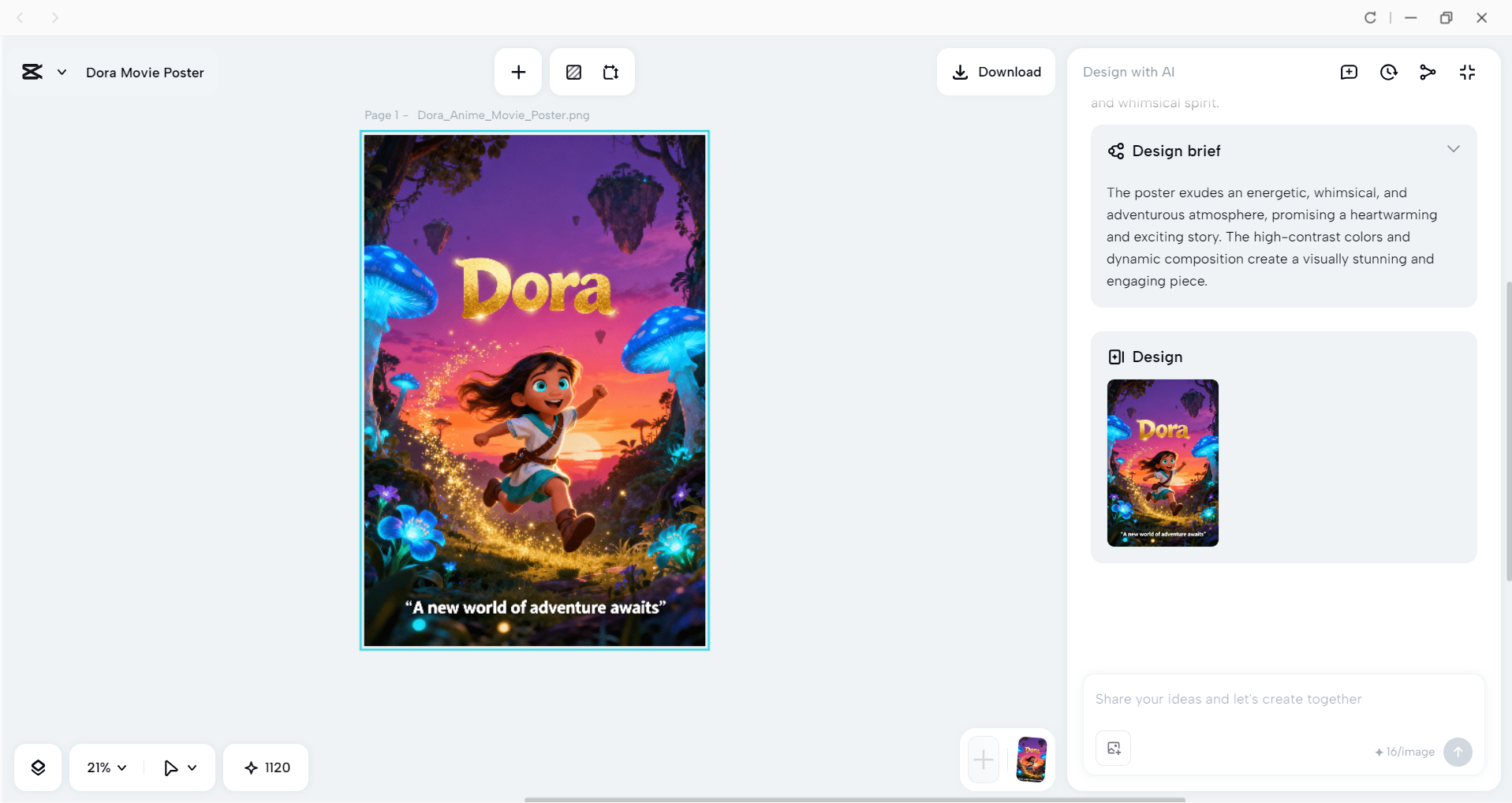Send the AI prompt message
Screen dimensions: 1512x803
point(1458,752)
